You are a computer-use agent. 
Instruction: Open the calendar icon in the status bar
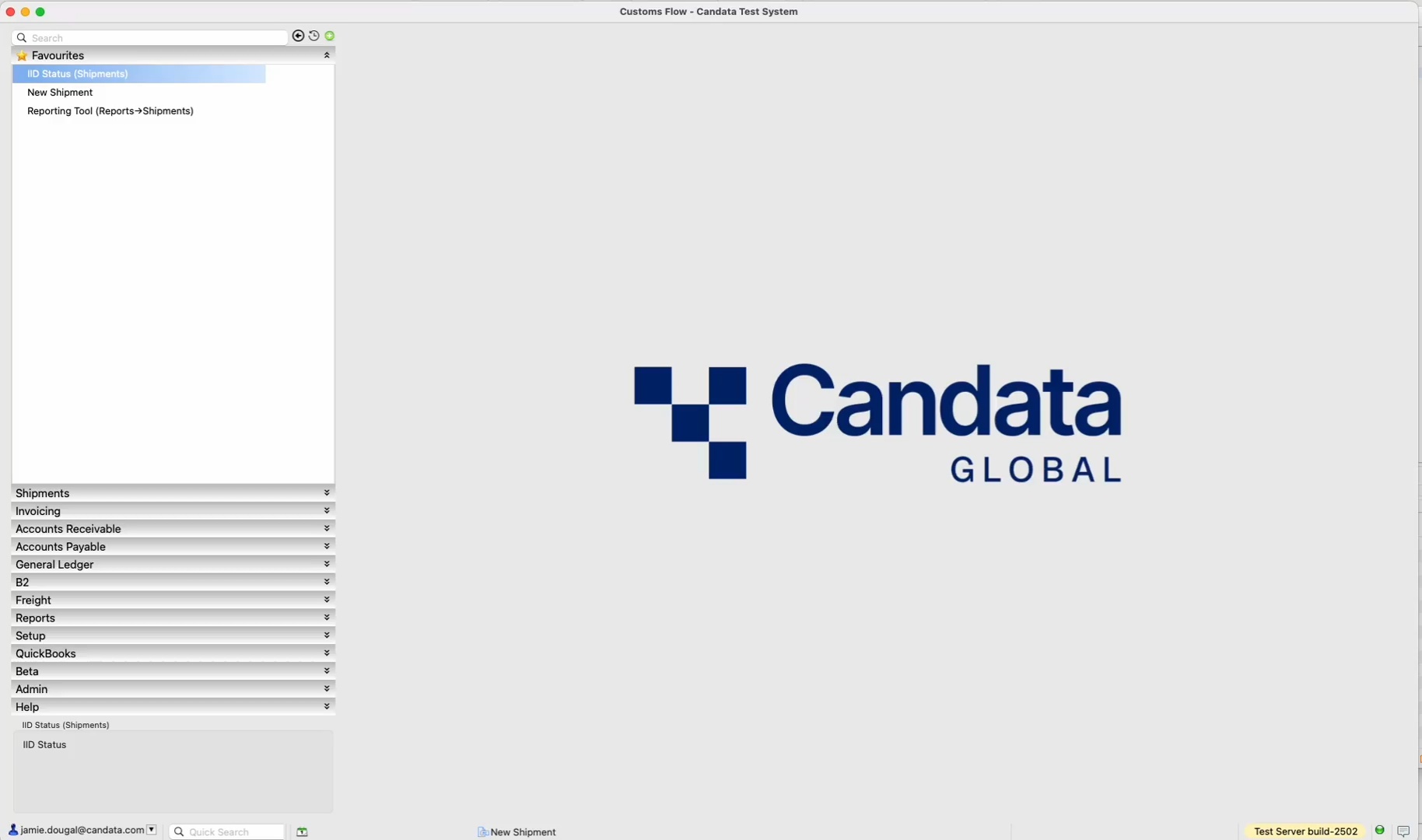(302, 832)
